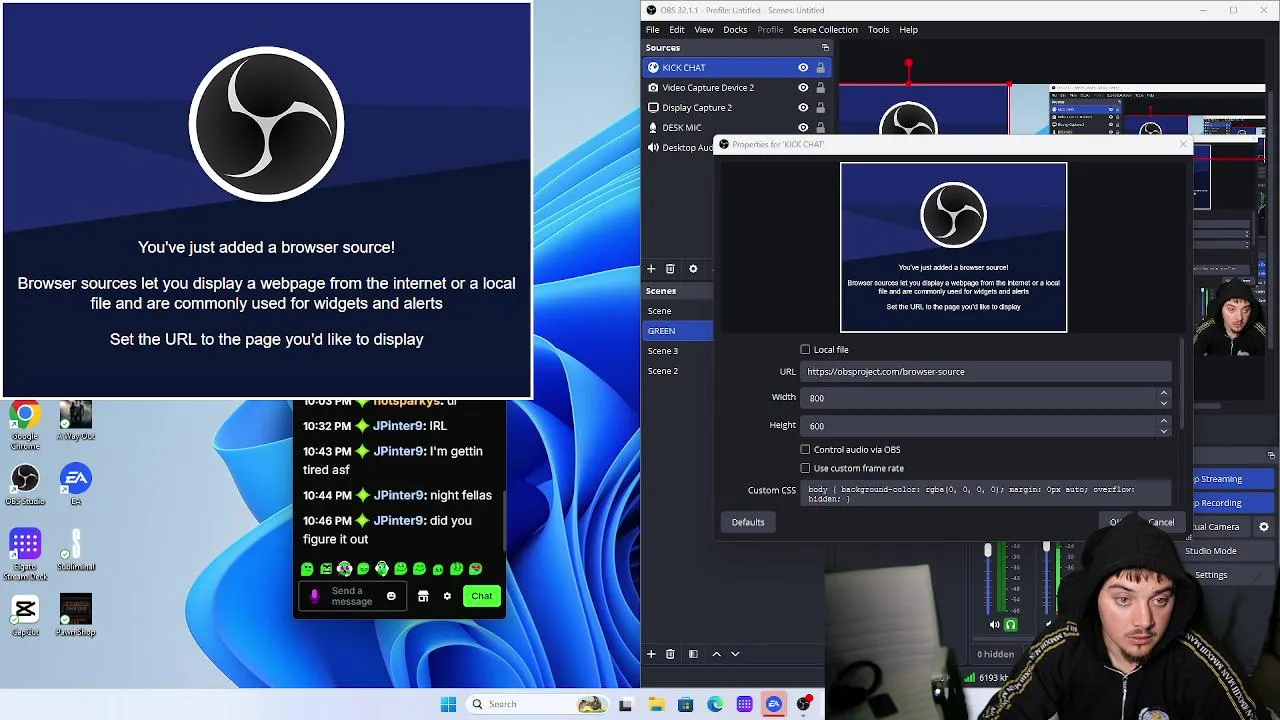Hide the KICK CHAT source

click(x=803, y=68)
